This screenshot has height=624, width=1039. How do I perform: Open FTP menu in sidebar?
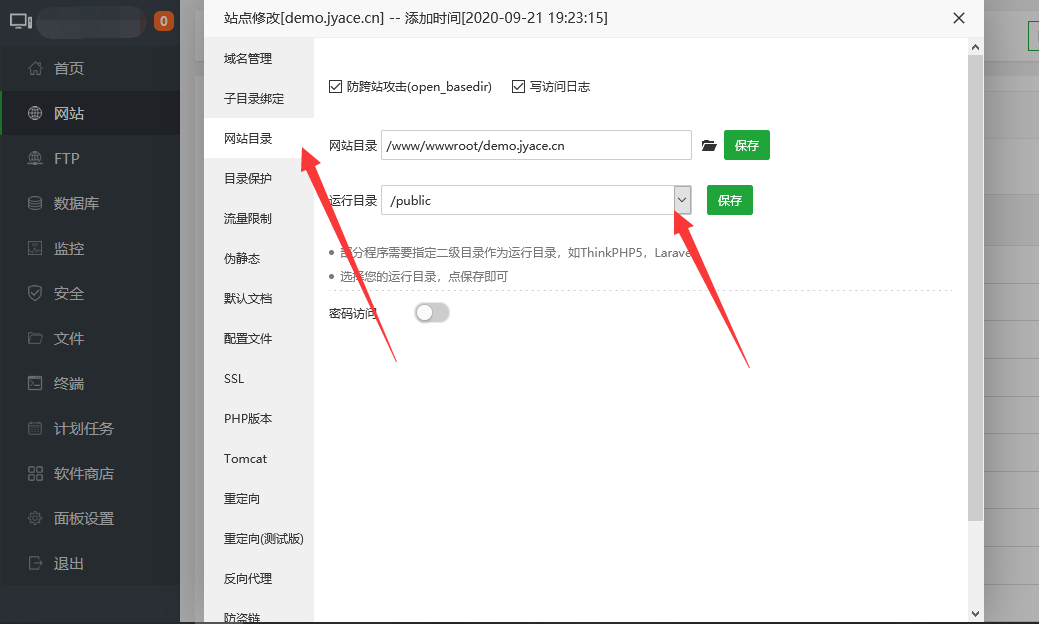click(90, 158)
